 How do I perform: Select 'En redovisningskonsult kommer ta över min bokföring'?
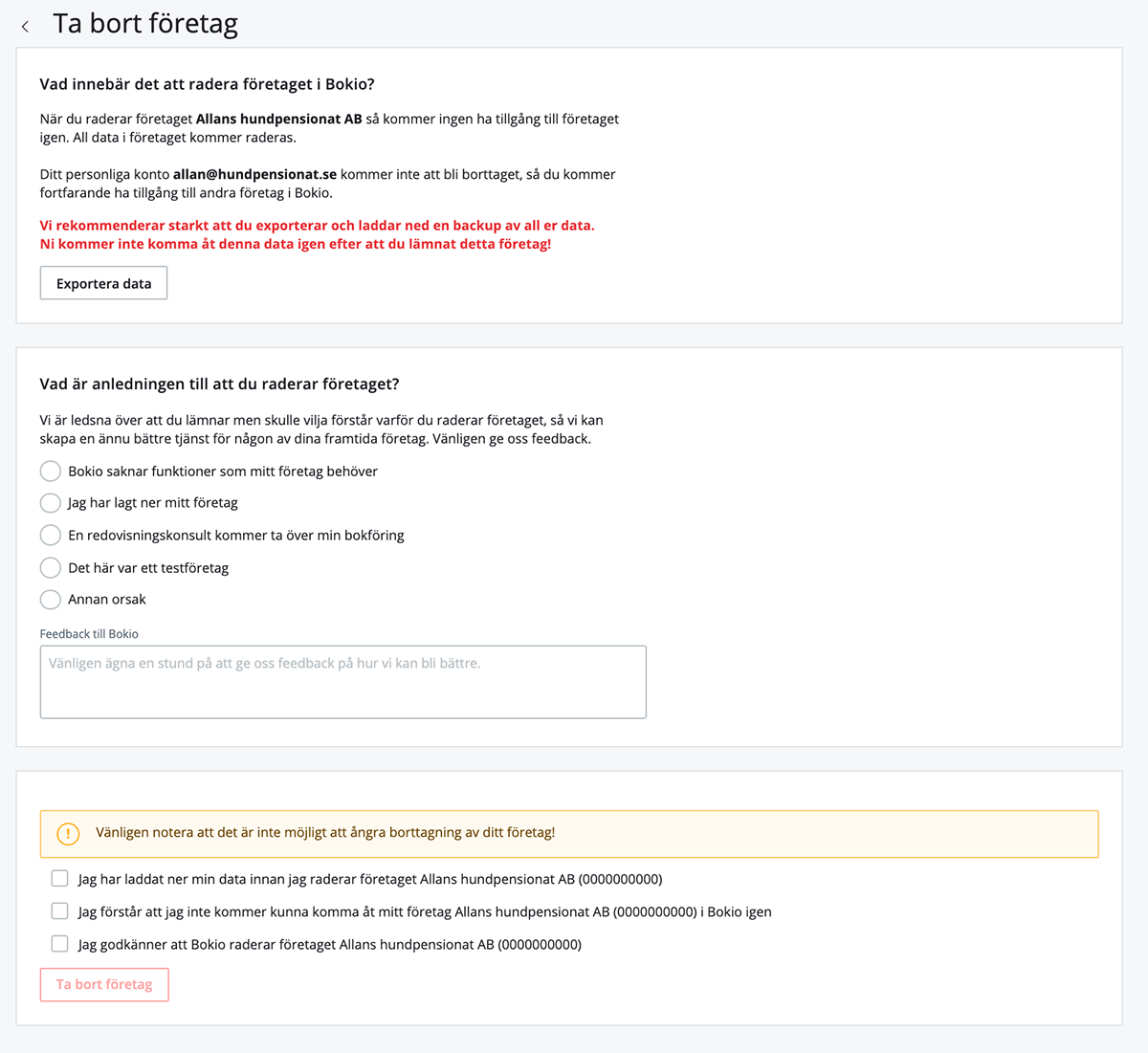(x=51, y=536)
